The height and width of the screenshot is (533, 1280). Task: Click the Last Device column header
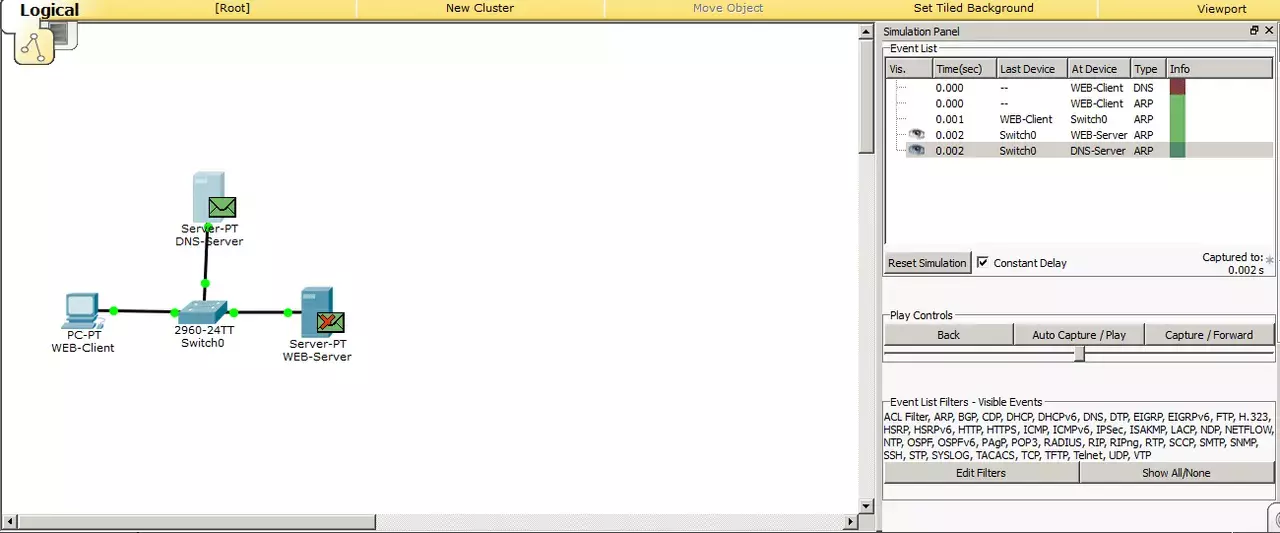(1032, 69)
